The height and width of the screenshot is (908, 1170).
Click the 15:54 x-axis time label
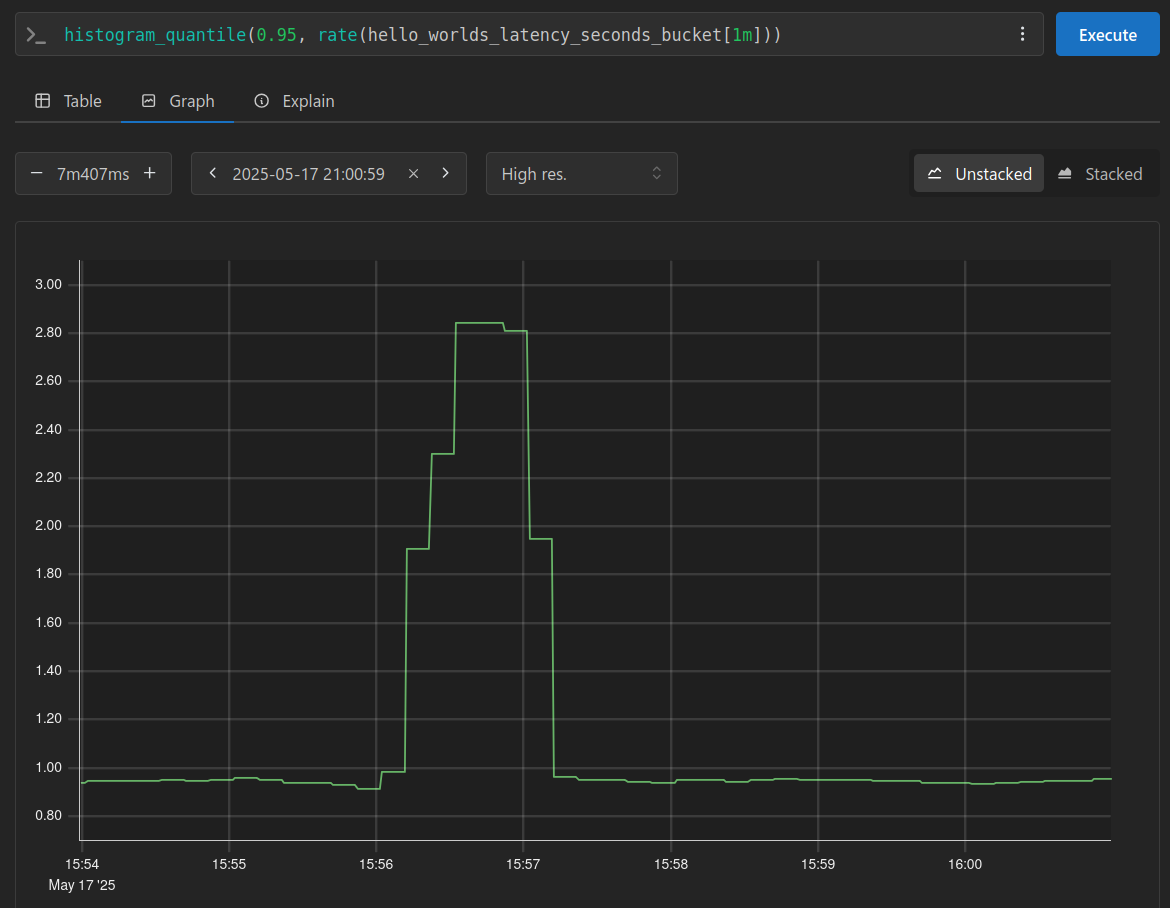[x=82, y=864]
